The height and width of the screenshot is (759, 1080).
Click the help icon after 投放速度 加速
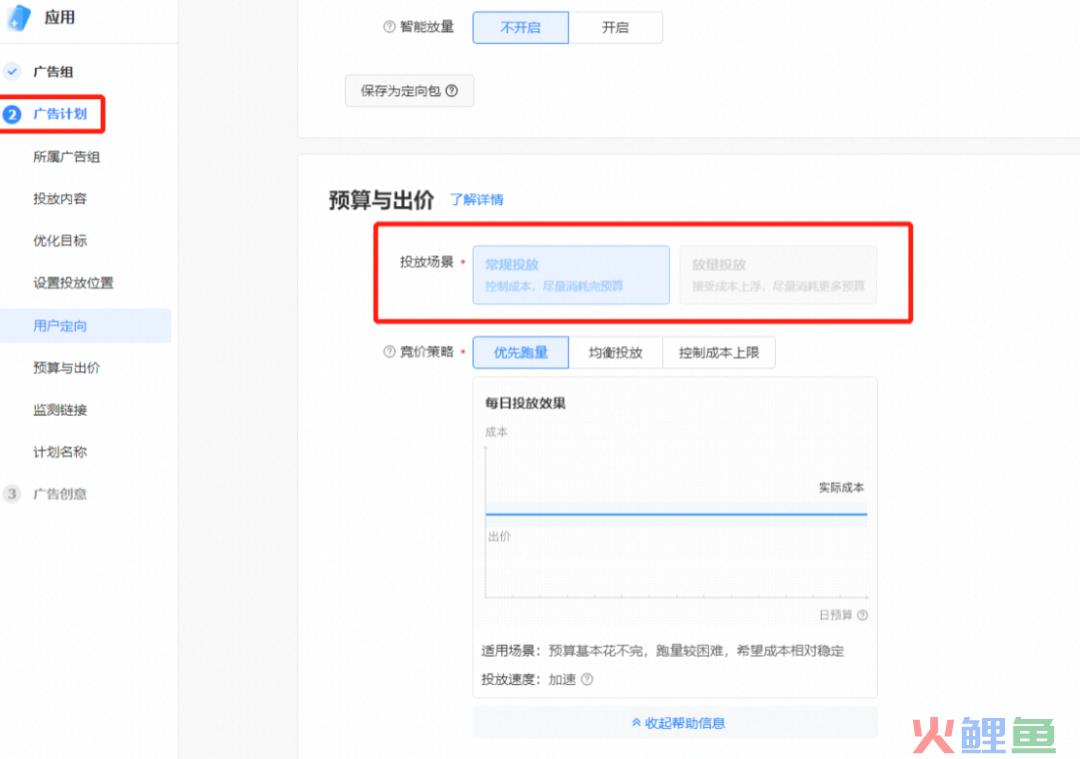coord(587,679)
